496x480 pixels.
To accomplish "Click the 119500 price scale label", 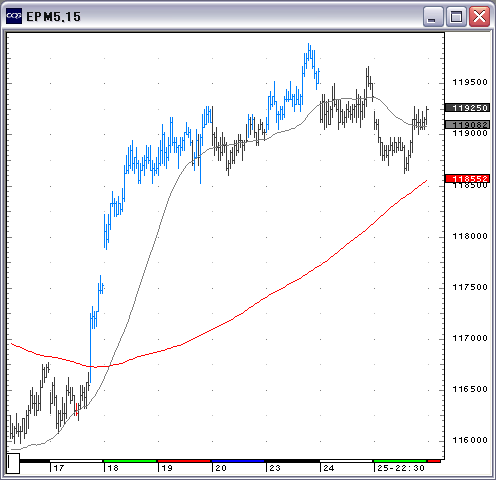I will (470, 82).
